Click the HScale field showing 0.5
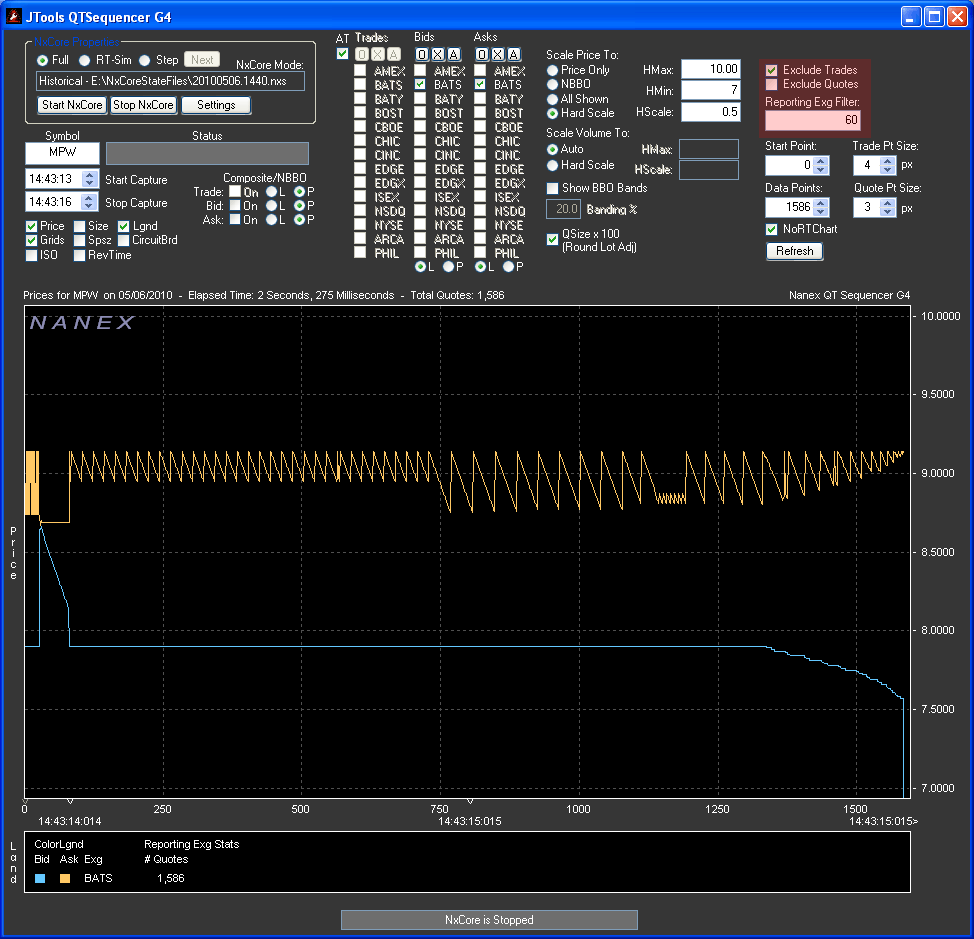 pyautogui.click(x=711, y=112)
